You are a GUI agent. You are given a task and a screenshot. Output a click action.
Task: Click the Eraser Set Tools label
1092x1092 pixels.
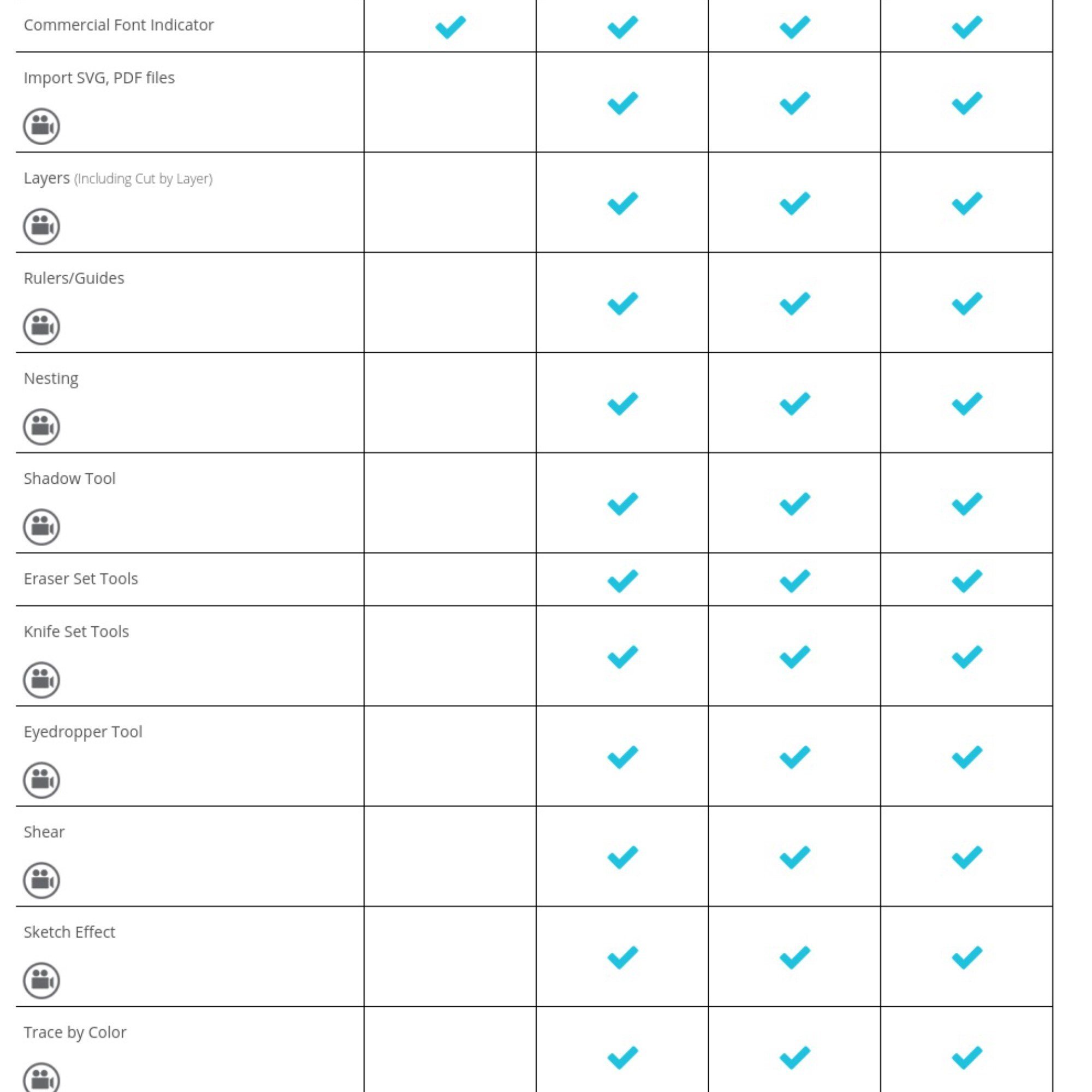click(81, 579)
